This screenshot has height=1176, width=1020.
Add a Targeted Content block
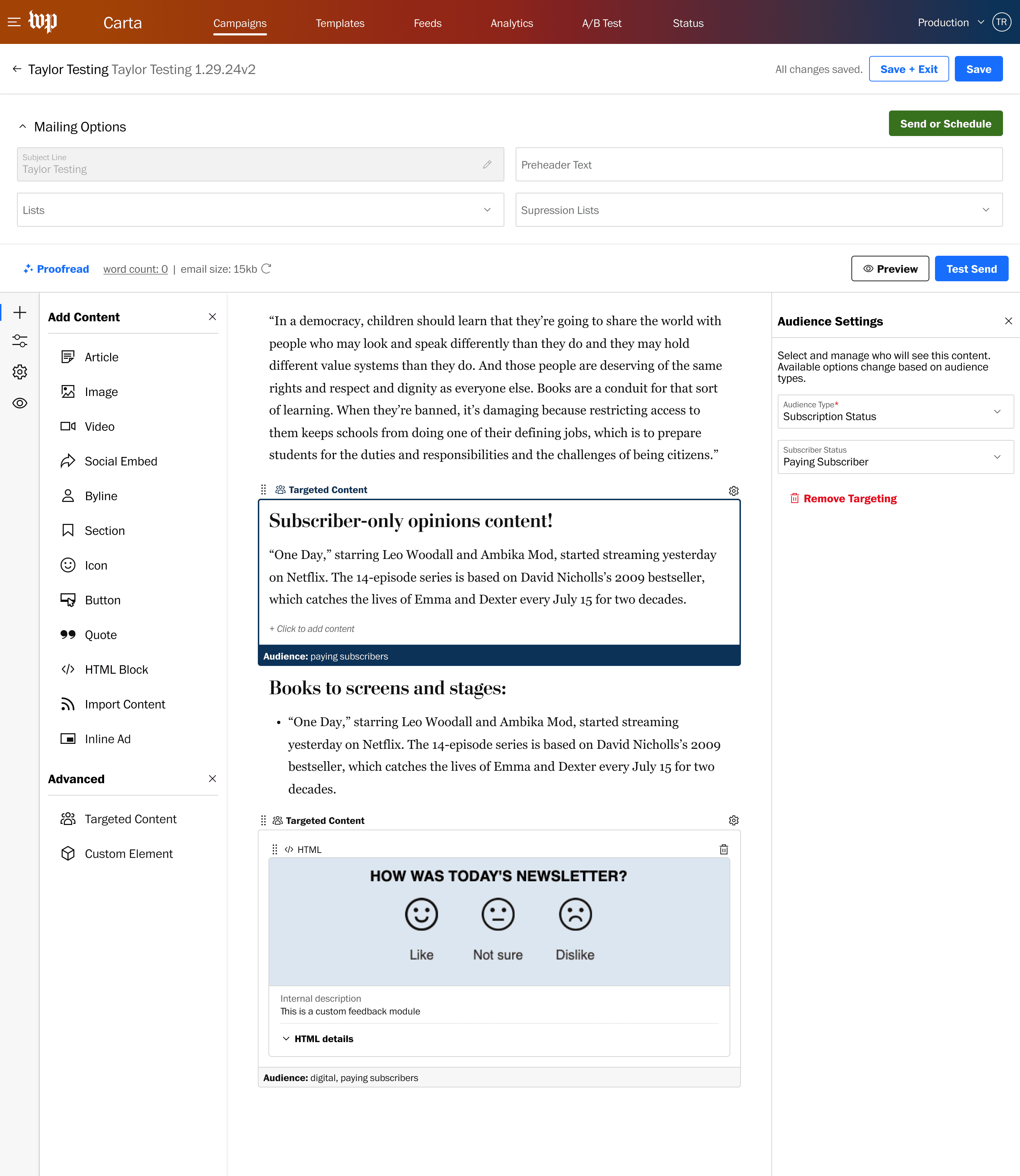pyautogui.click(x=118, y=819)
